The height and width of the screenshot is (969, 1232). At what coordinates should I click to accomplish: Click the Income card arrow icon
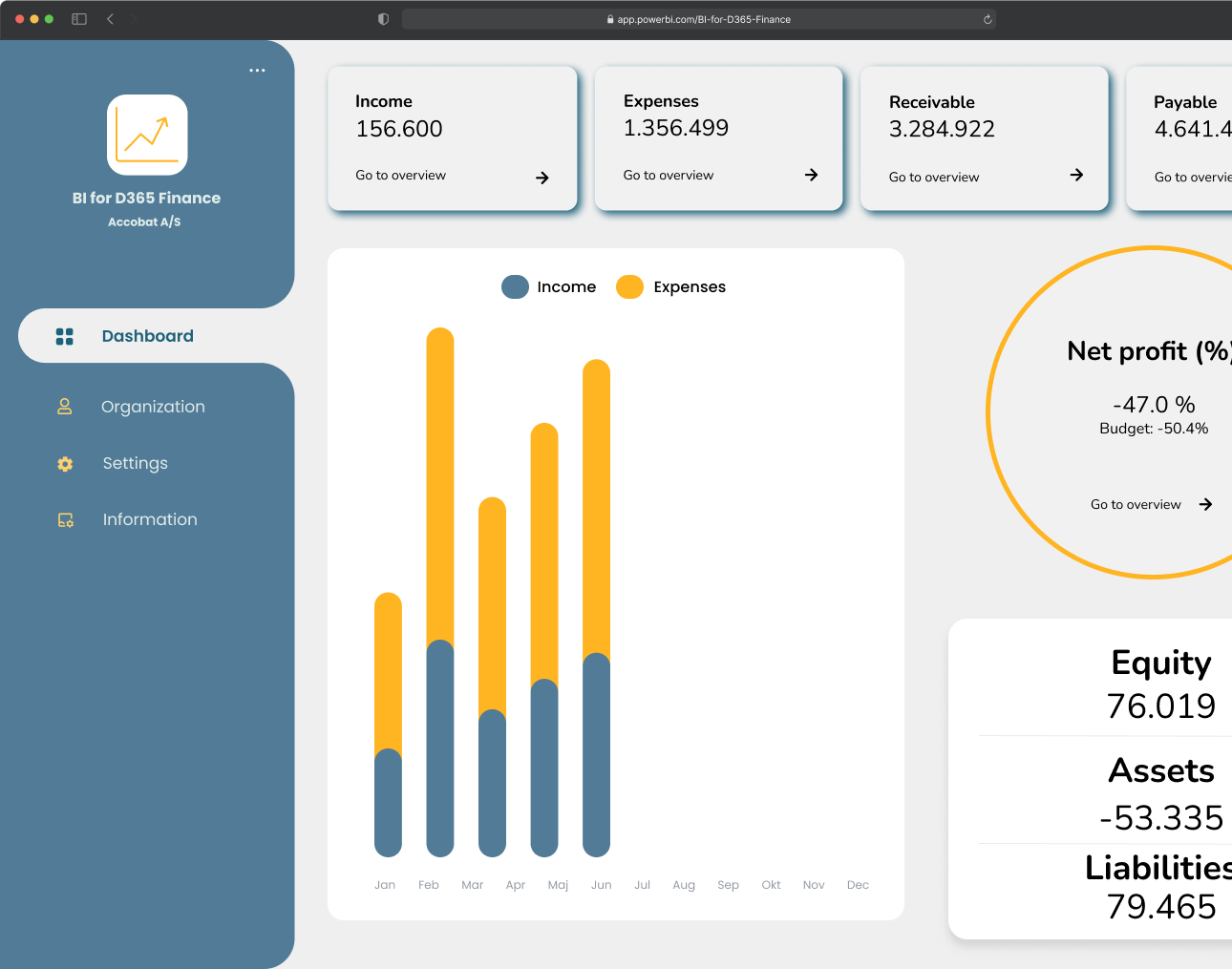(x=542, y=178)
